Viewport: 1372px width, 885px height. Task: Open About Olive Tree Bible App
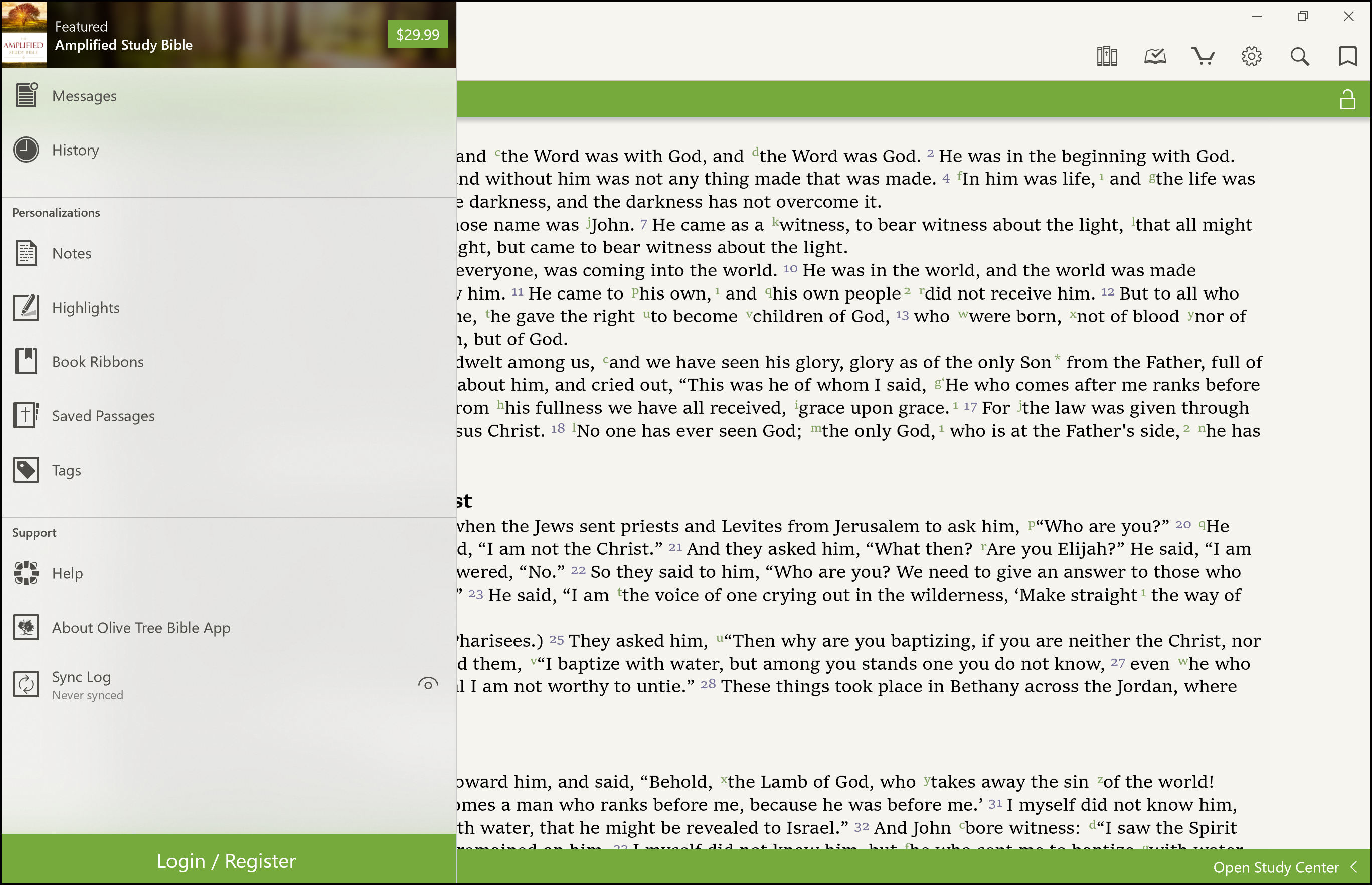pyautogui.click(x=141, y=628)
